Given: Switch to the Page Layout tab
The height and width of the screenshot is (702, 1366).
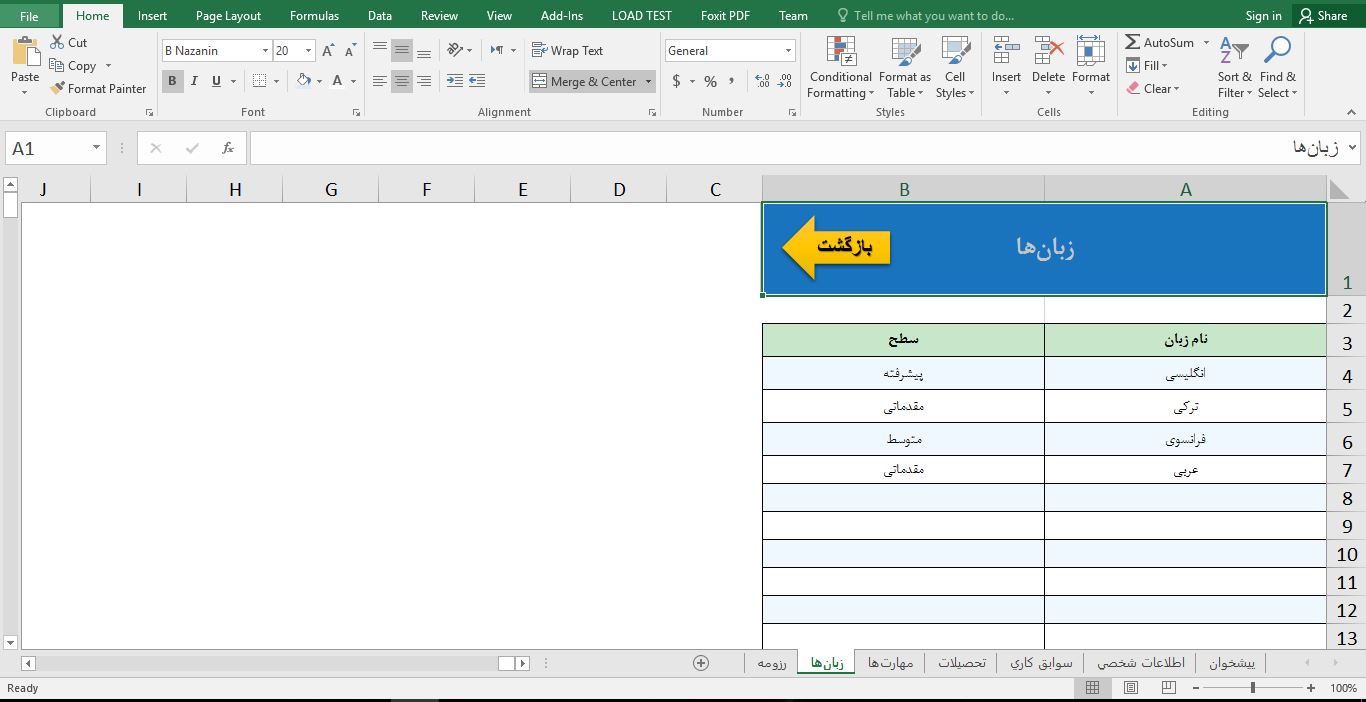Looking at the screenshot, I should coord(228,15).
